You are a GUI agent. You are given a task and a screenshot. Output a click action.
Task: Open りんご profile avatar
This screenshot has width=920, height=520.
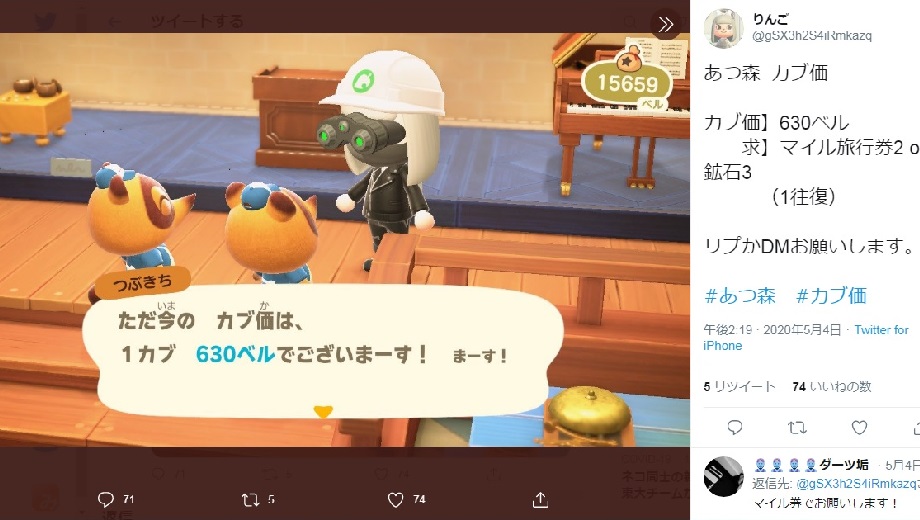(x=723, y=28)
